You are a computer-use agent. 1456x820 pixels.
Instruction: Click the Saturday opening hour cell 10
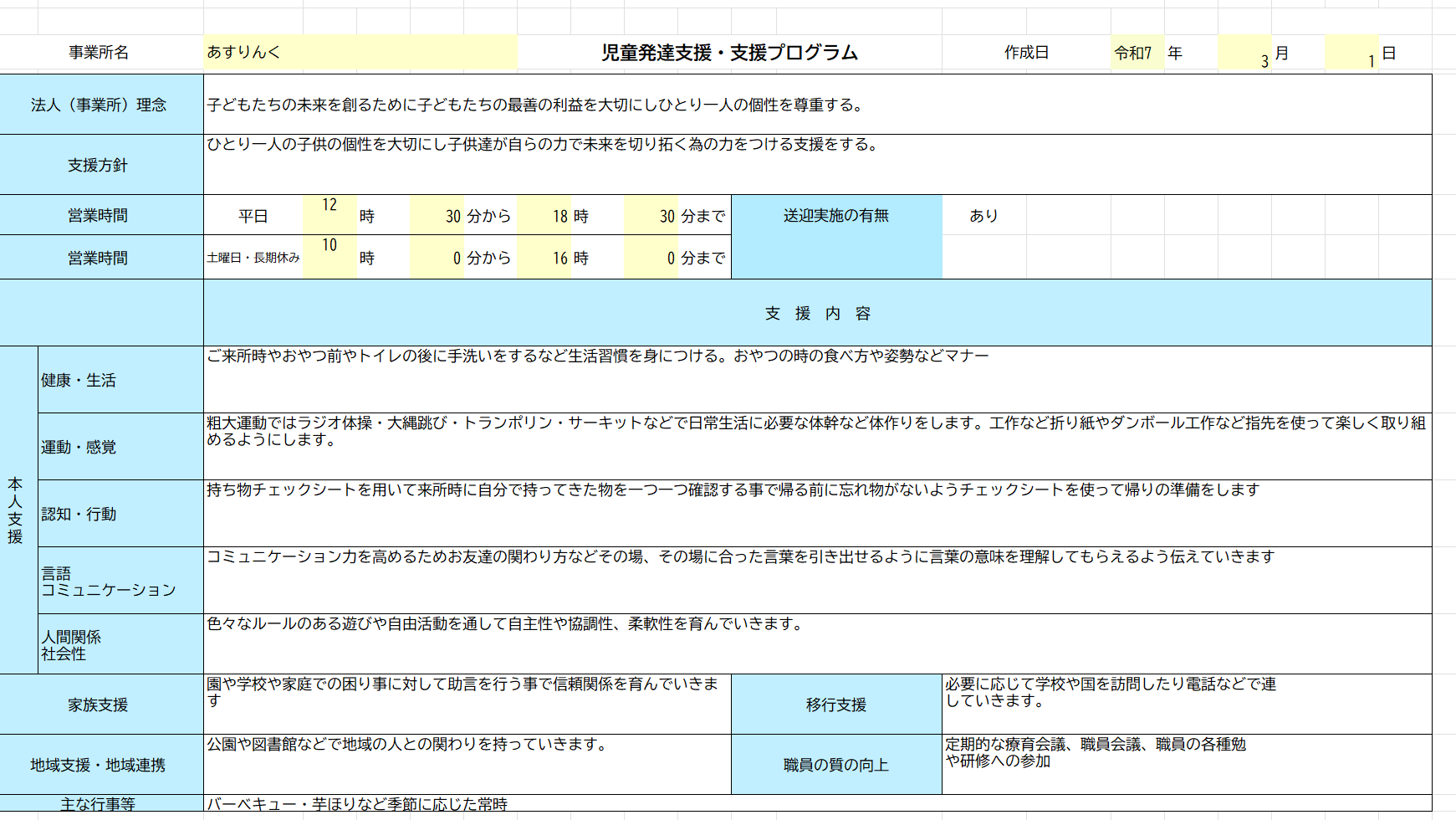[330, 257]
